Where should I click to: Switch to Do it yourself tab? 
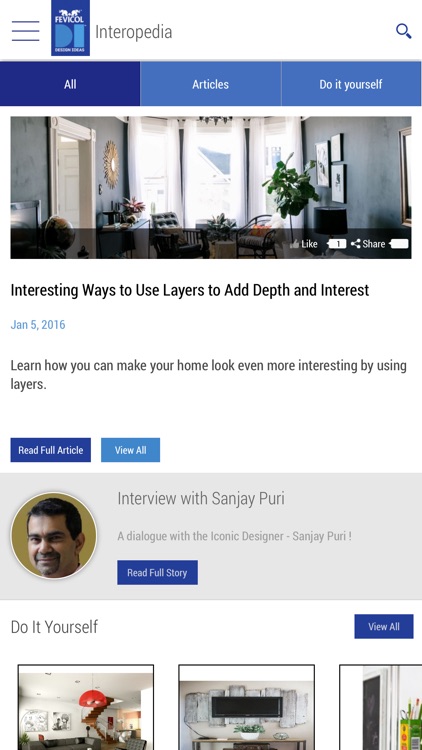tap(351, 84)
